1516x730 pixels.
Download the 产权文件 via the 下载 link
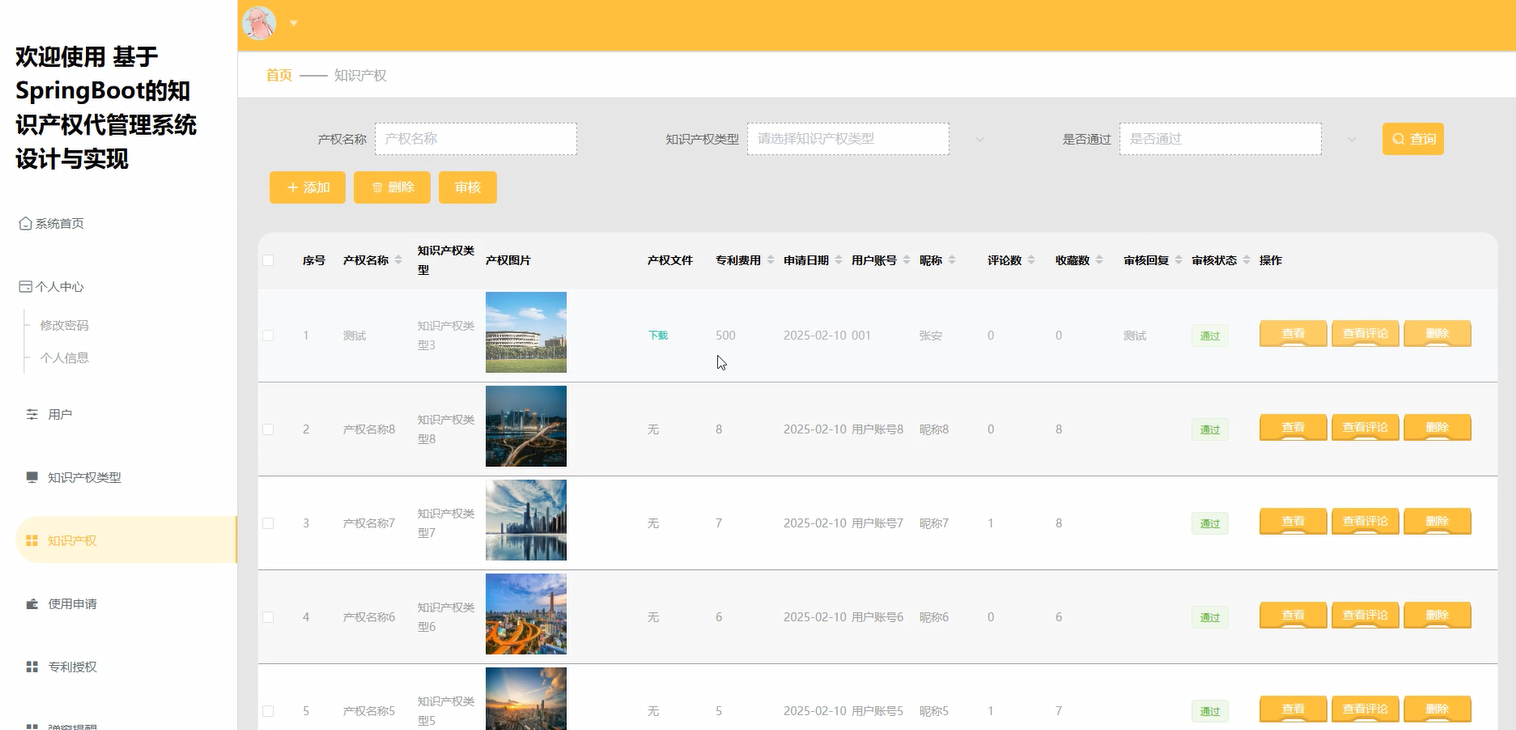click(657, 335)
